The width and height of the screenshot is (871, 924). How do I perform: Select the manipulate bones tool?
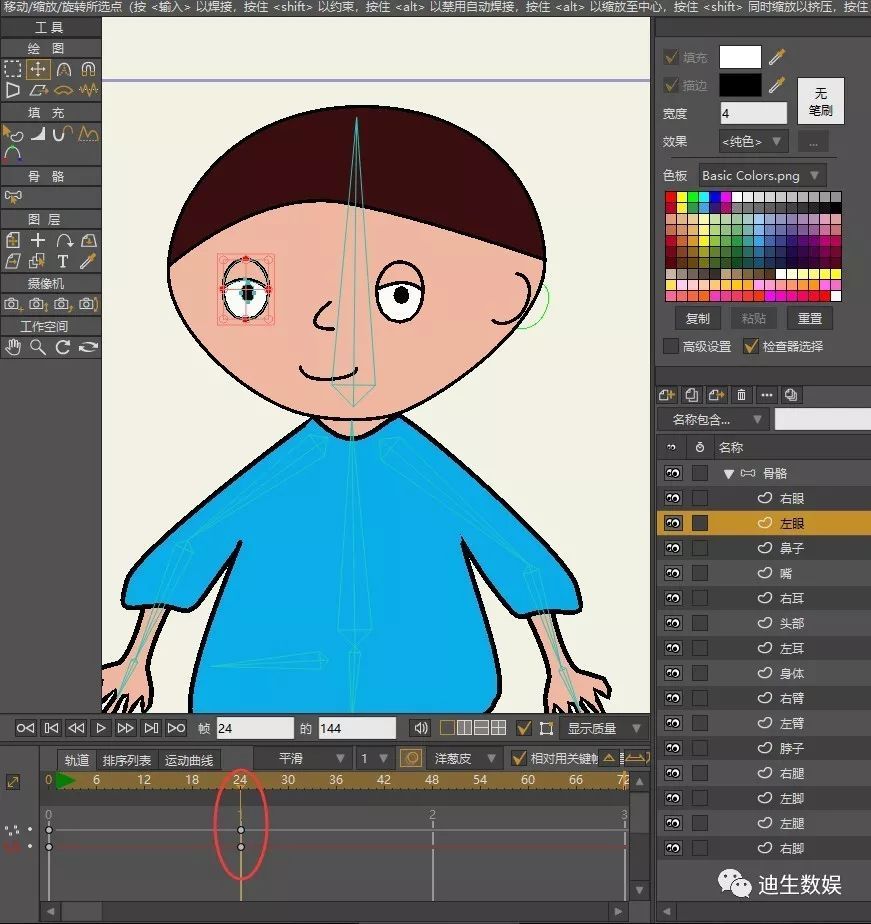pos(12,197)
